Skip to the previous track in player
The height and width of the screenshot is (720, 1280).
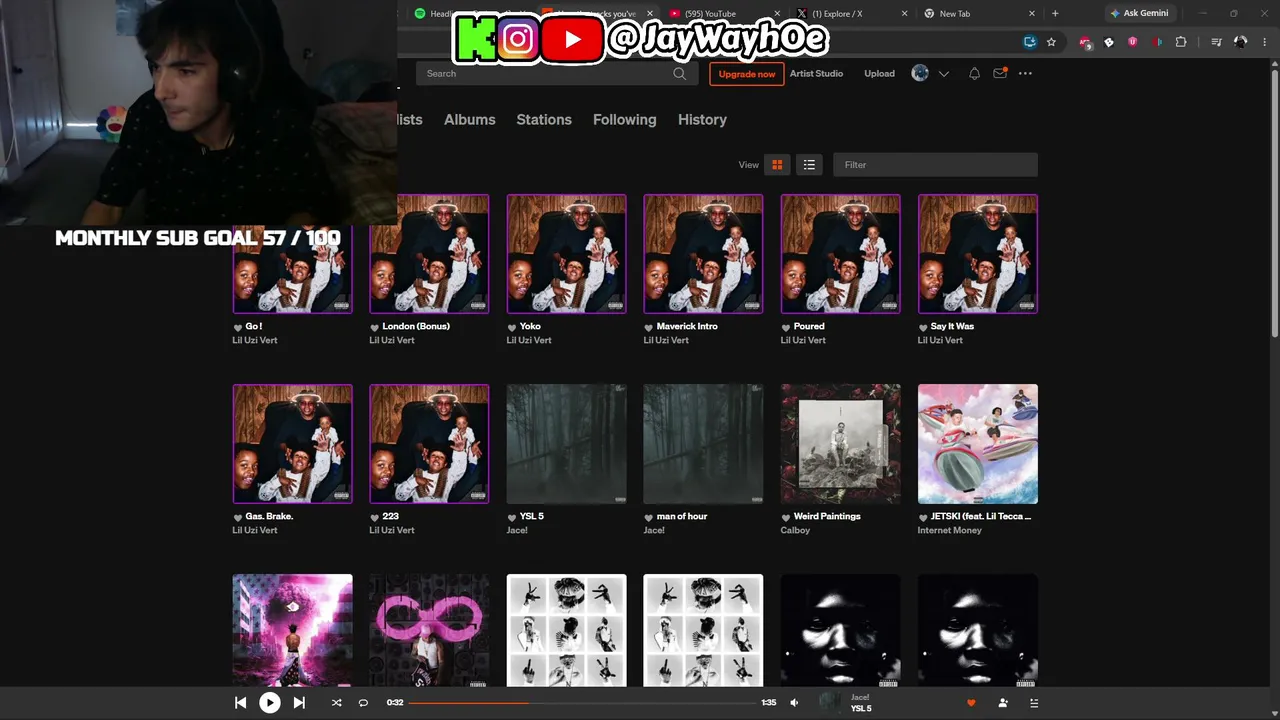[x=240, y=703]
